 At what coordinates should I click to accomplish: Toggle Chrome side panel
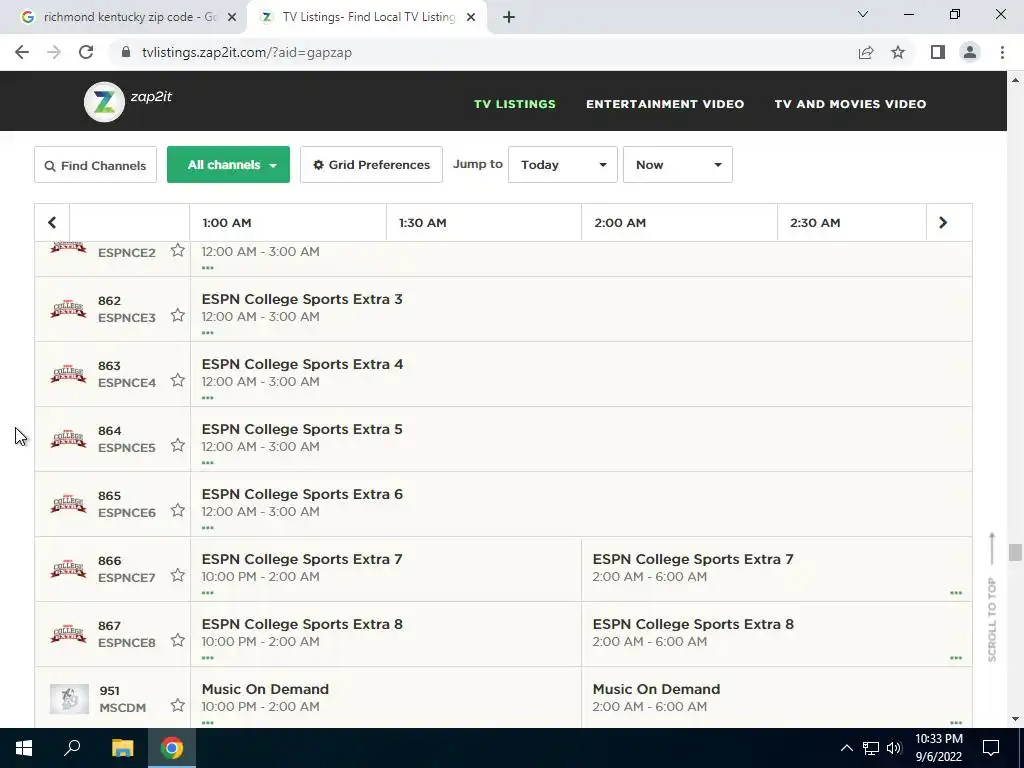tap(938, 52)
